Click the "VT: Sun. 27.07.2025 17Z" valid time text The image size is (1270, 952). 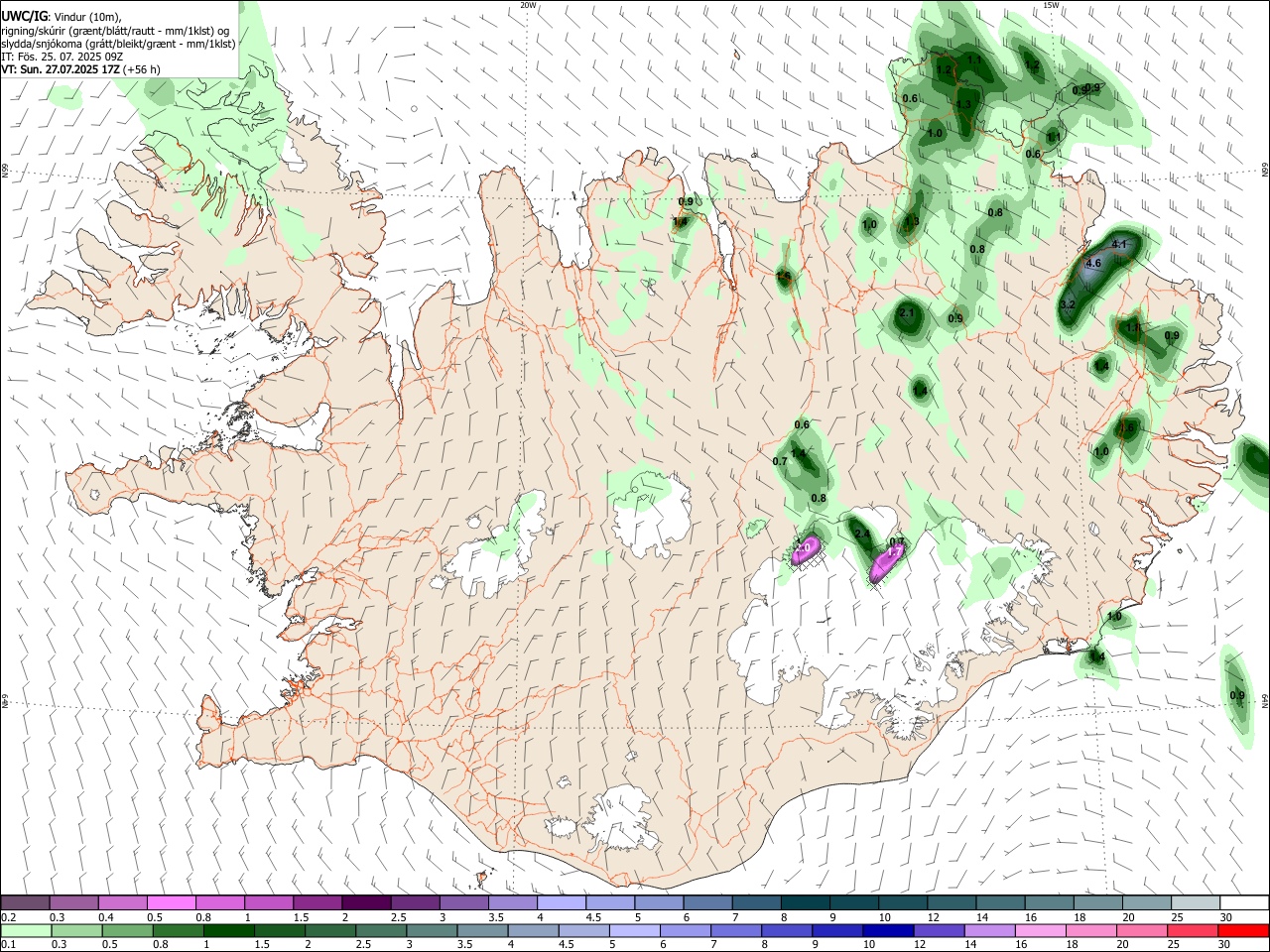tap(61, 69)
